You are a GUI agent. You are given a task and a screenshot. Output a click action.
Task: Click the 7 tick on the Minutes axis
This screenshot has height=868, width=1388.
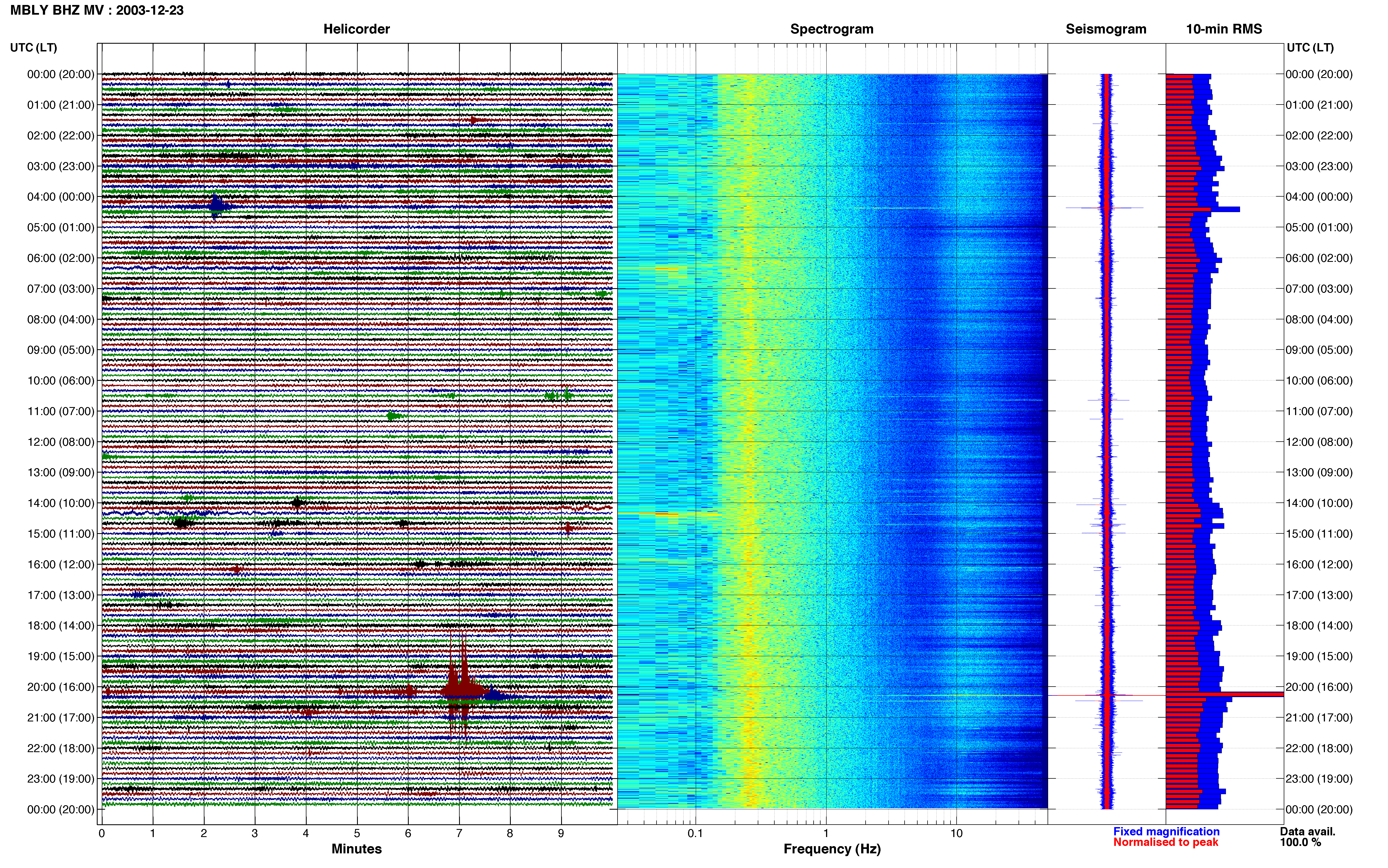point(459,833)
